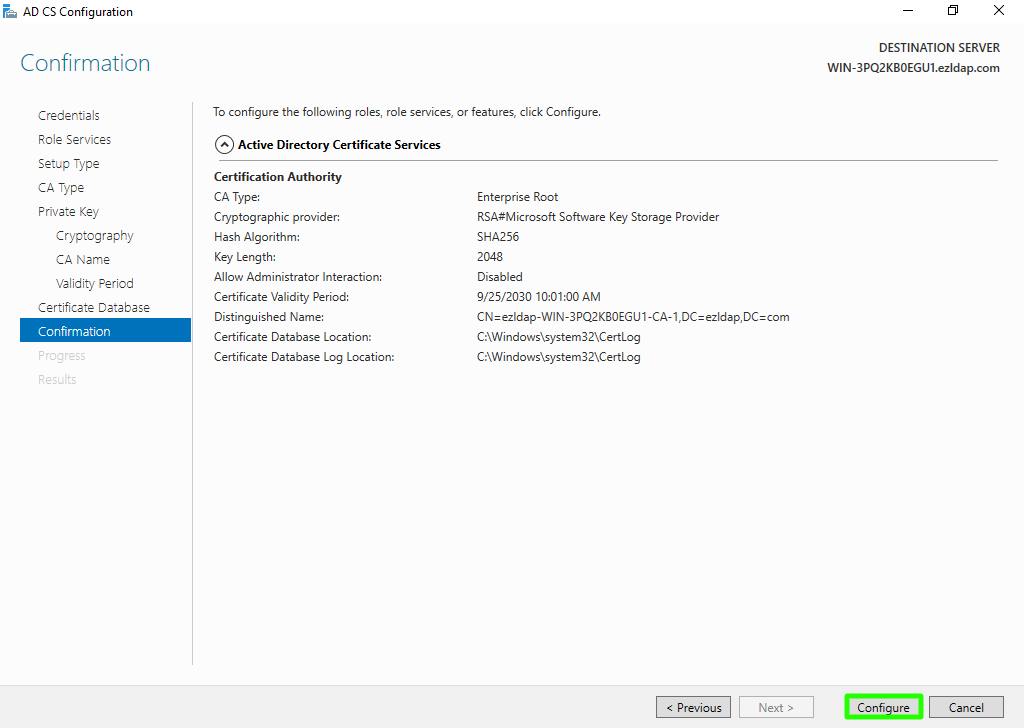
Task: Open the Private Key step
Action: point(68,212)
